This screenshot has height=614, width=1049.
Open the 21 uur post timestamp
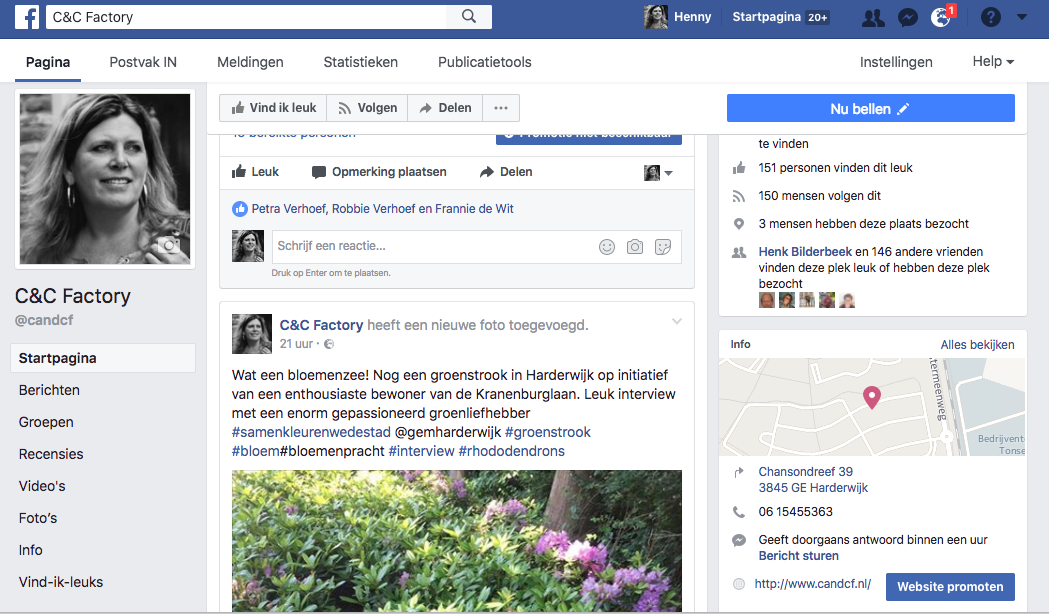click(296, 344)
